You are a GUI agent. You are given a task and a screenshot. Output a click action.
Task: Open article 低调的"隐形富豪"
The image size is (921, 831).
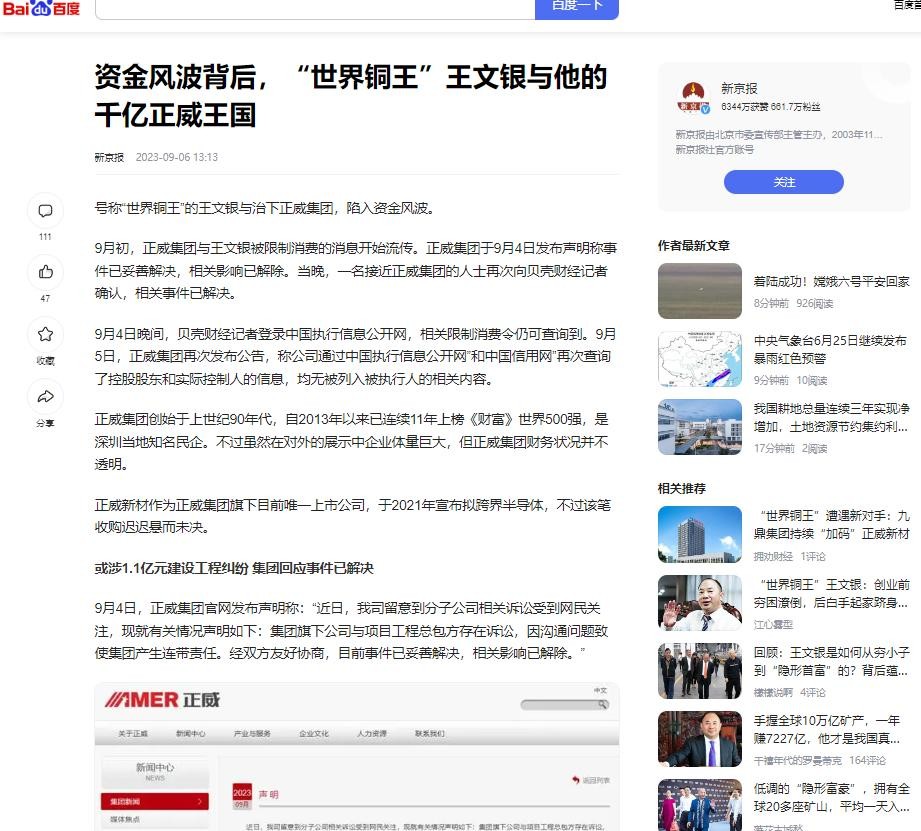coord(831,797)
